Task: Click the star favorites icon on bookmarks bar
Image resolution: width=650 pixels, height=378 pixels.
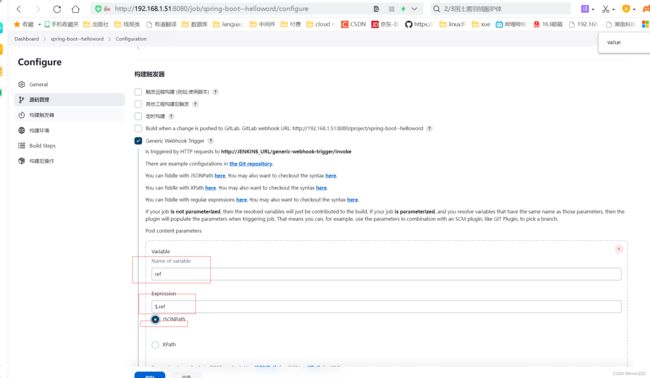Action: click(17, 24)
